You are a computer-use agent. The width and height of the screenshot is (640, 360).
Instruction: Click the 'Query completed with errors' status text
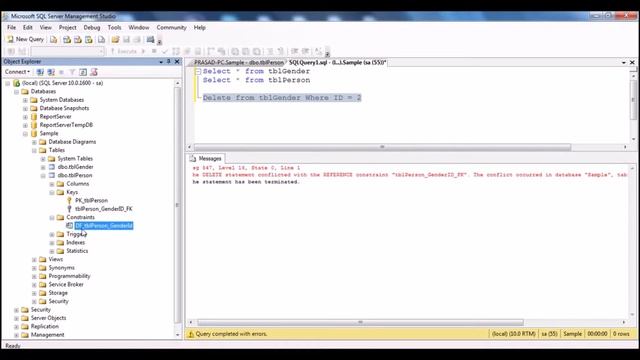point(231,334)
